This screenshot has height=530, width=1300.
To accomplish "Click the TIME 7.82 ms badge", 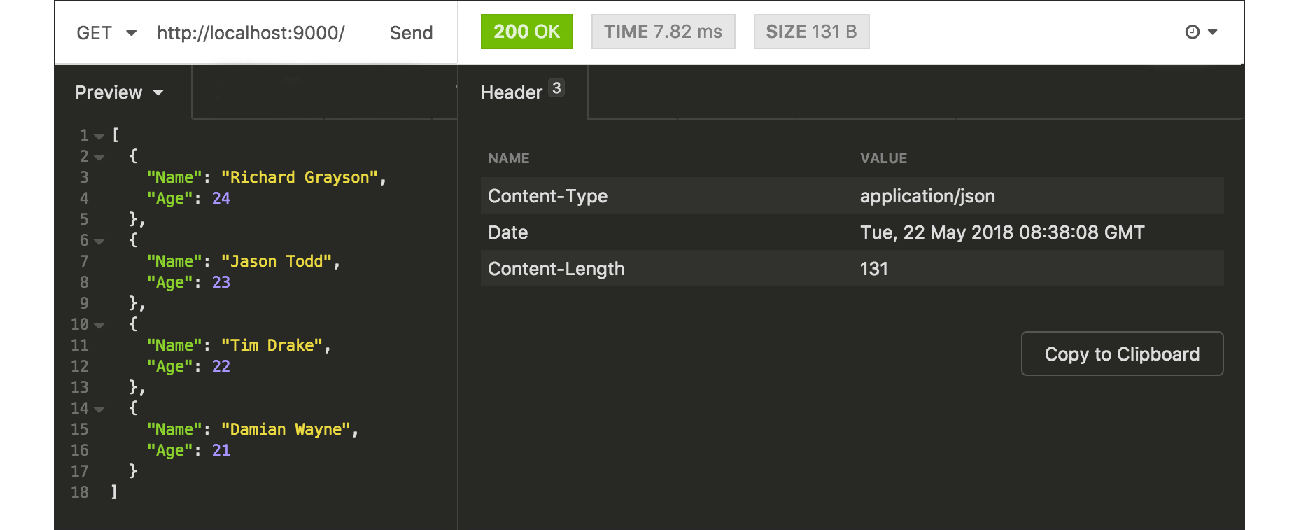I will point(663,31).
